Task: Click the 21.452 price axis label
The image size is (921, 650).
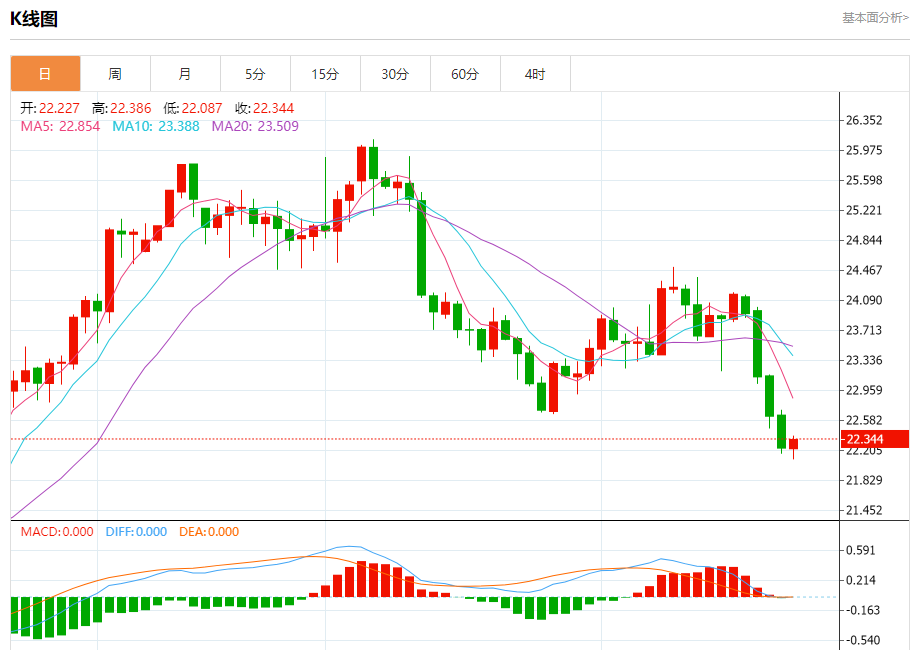Action: coord(863,510)
